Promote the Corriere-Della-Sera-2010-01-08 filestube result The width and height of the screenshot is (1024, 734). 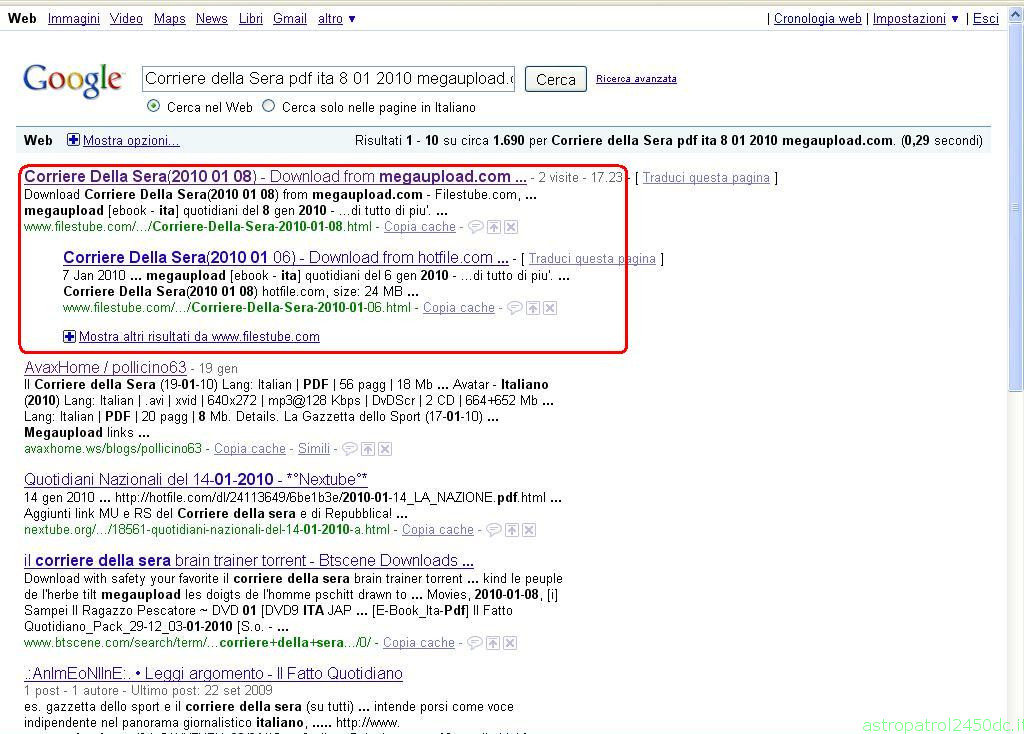494,227
